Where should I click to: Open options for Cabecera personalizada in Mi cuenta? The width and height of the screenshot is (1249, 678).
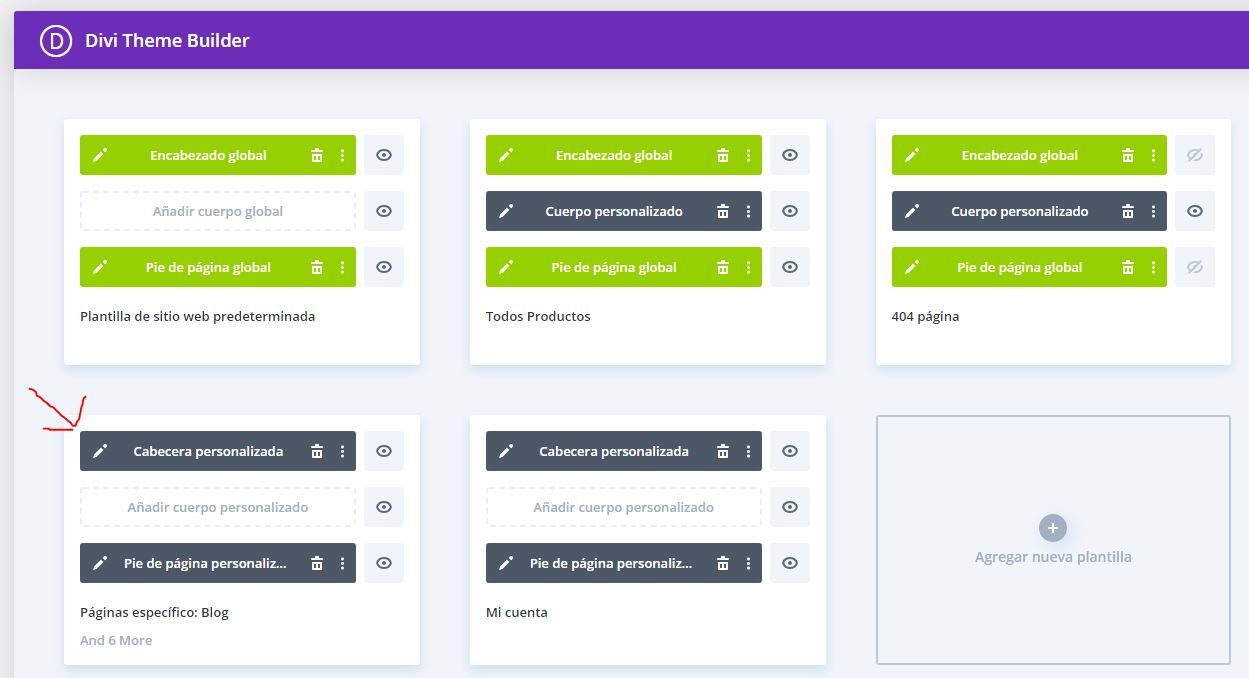coord(748,451)
